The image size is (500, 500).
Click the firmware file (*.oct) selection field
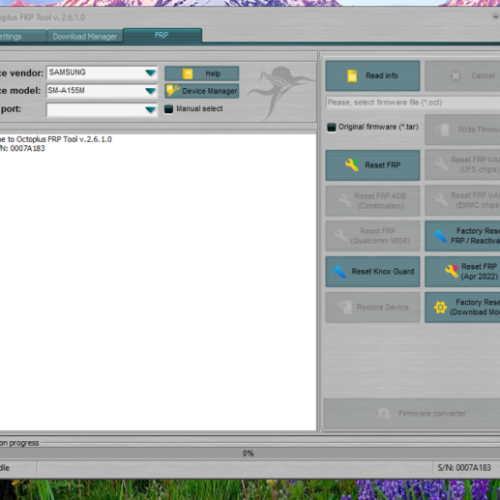[x=413, y=102]
